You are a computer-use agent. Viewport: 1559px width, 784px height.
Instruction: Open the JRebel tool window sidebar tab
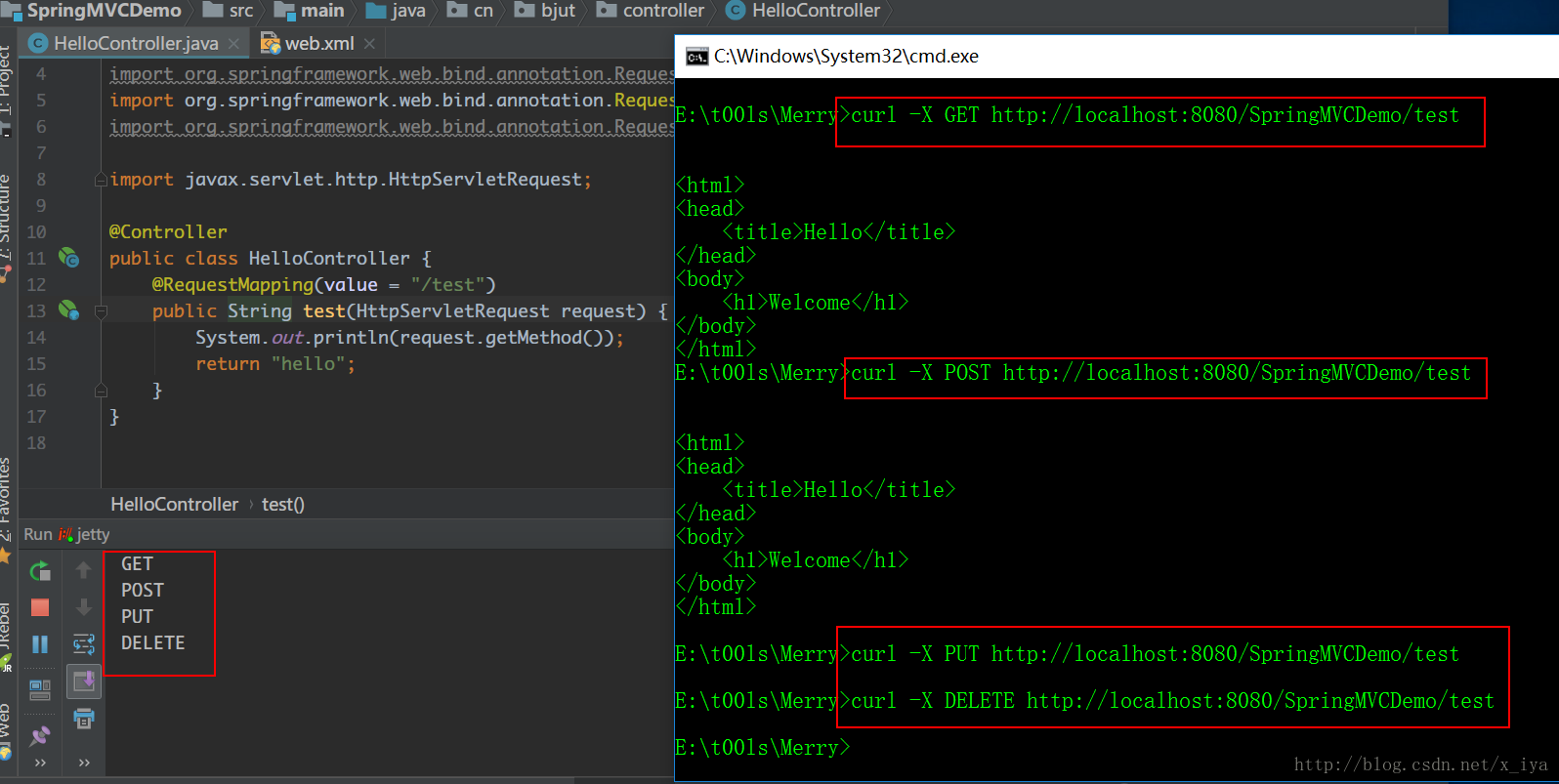(x=7, y=637)
